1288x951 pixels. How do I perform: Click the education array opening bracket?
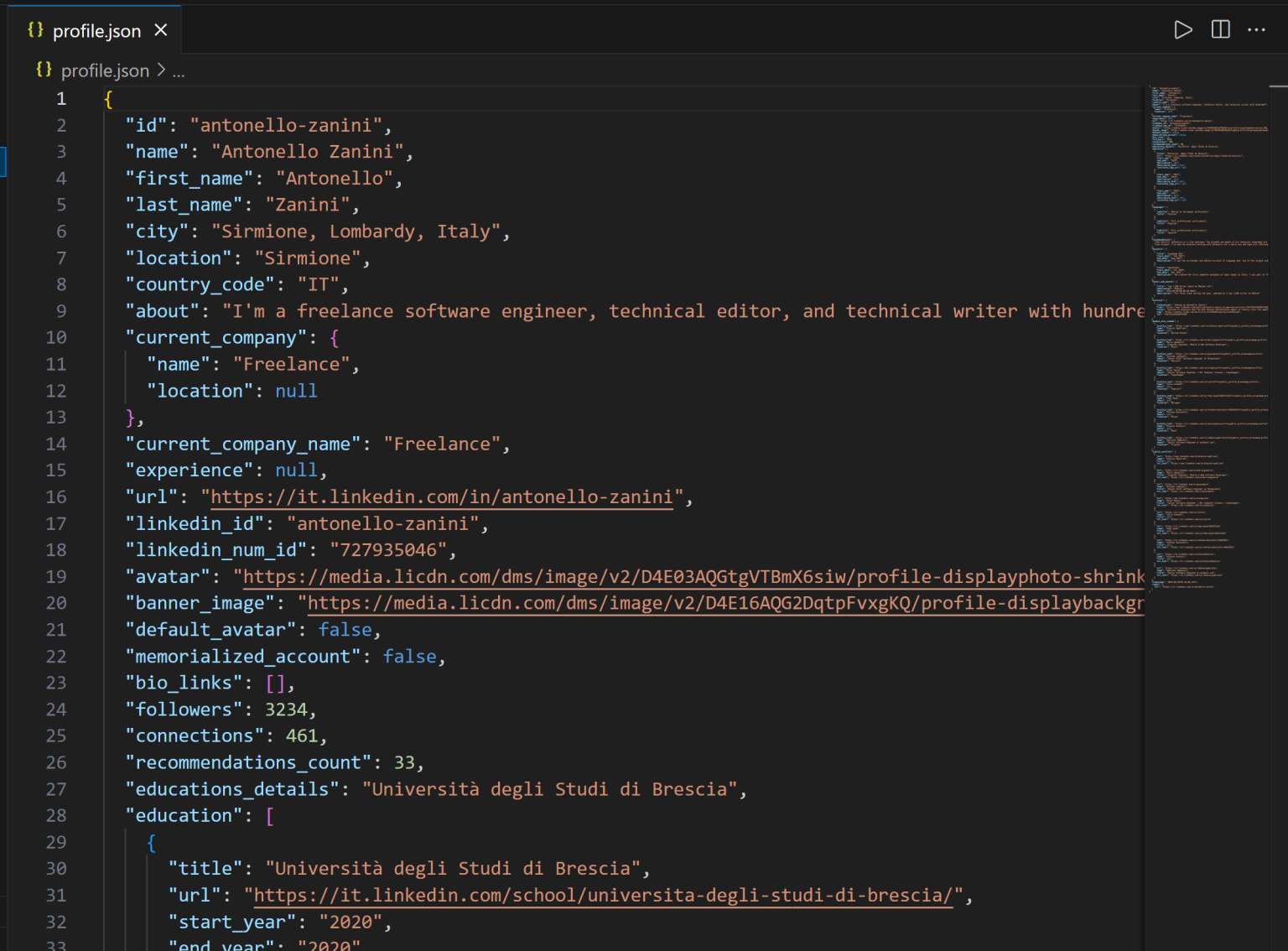point(270,815)
